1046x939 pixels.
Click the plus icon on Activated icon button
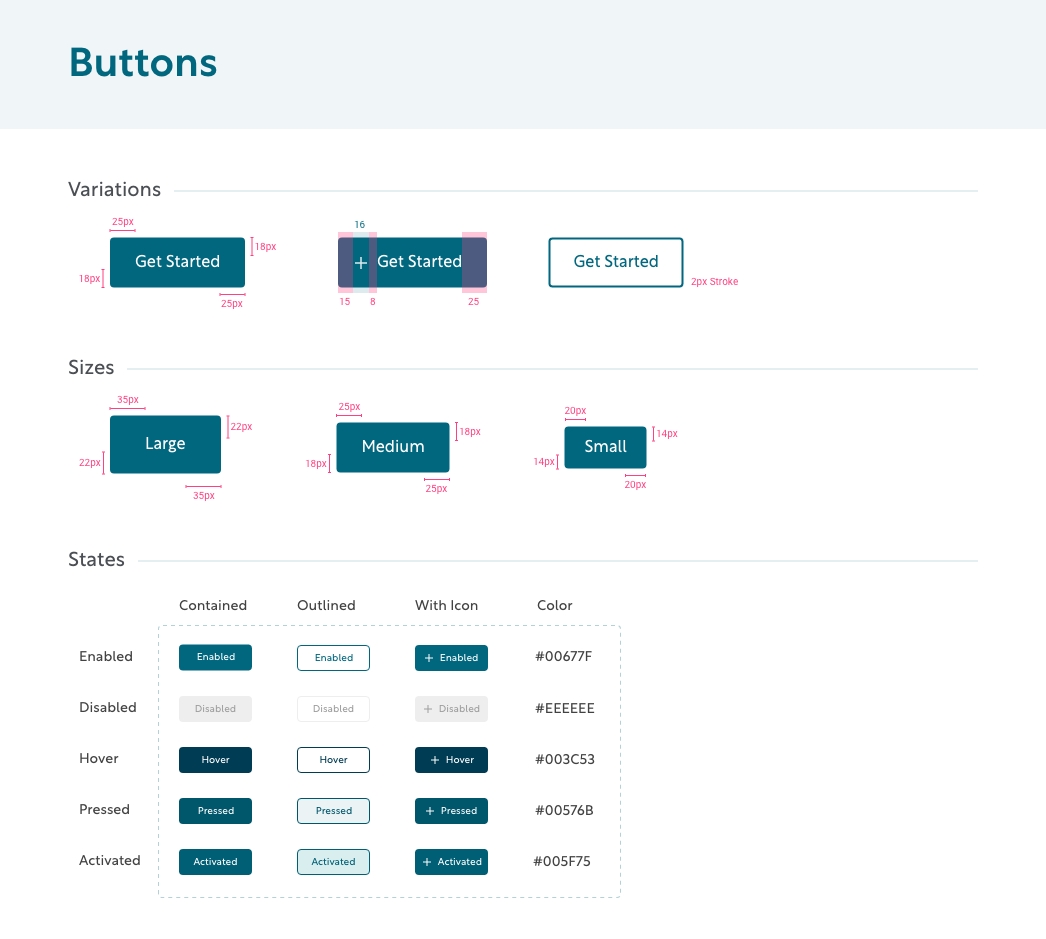point(427,862)
